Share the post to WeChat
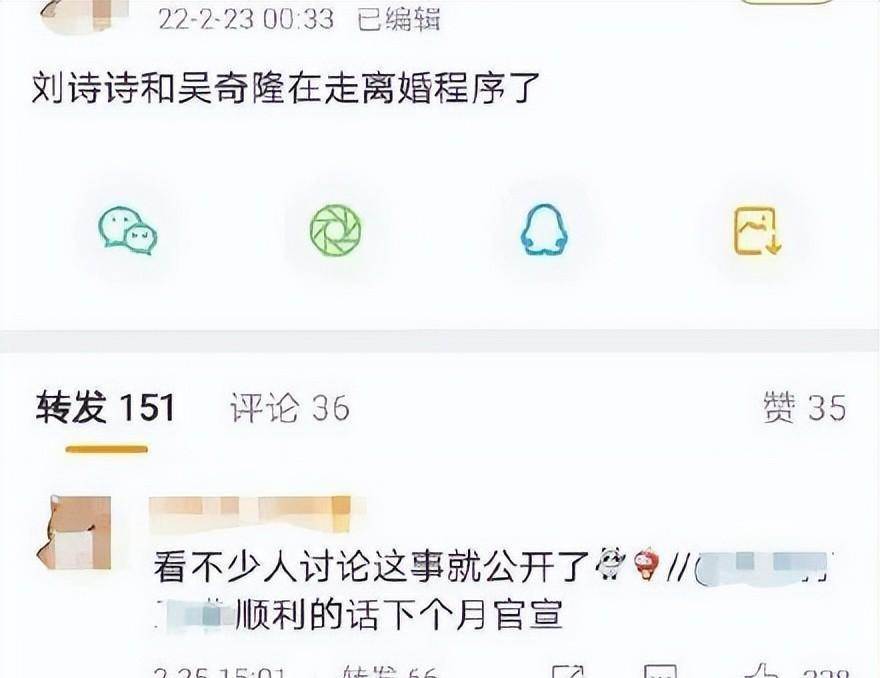880x678 pixels. pos(127,231)
